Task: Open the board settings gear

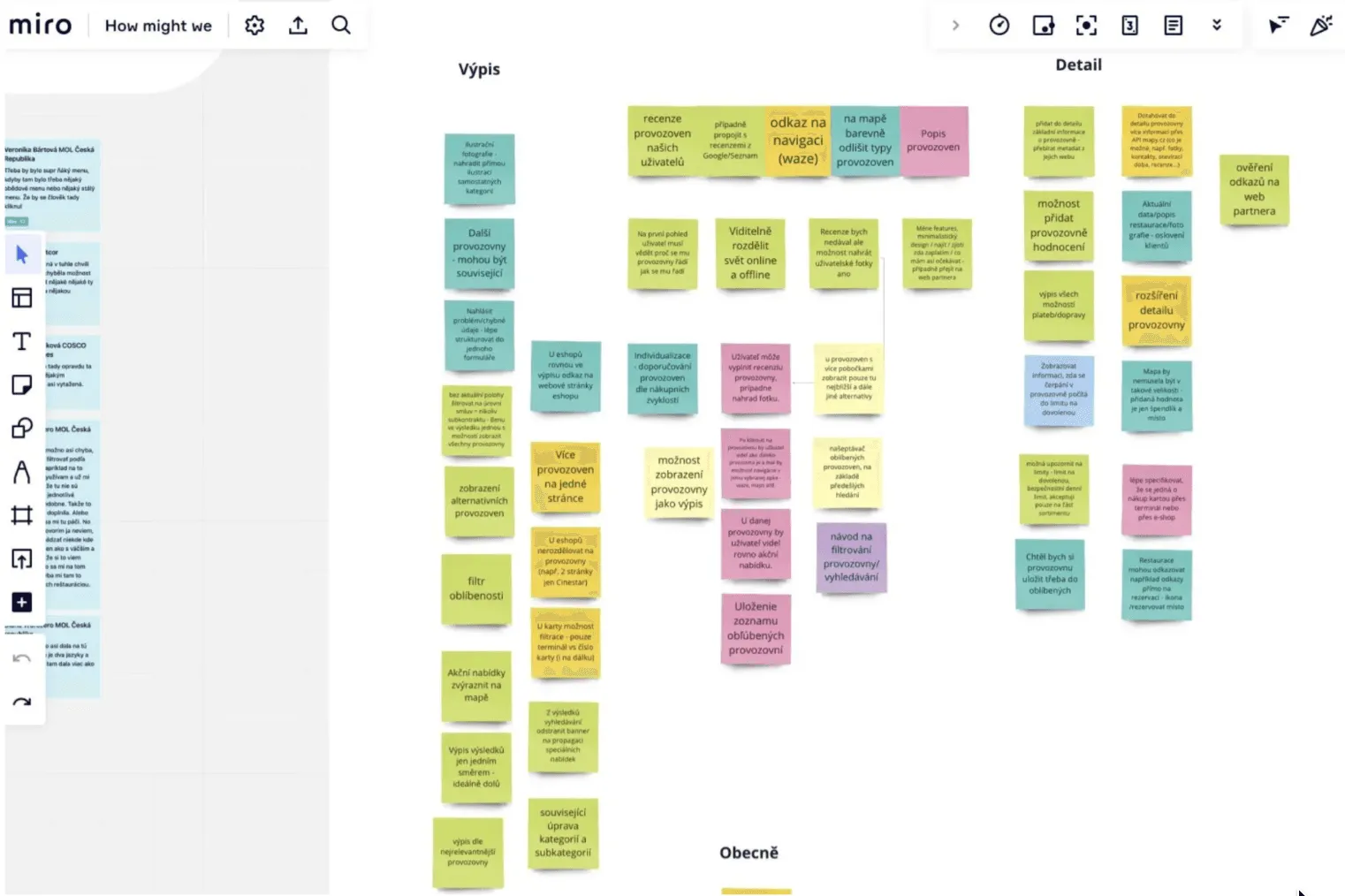Action: [255, 26]
